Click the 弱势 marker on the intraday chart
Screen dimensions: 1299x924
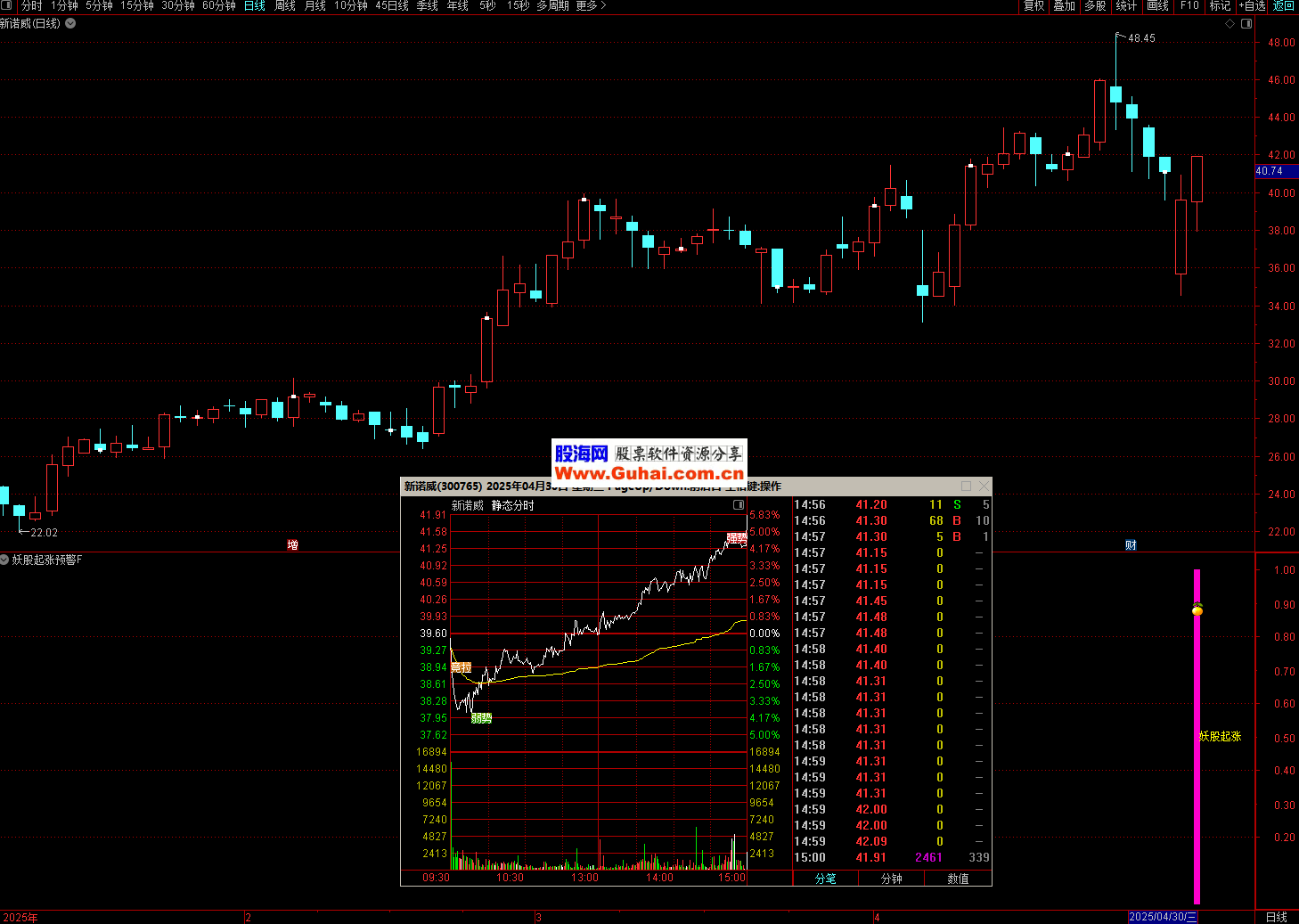[481, 718]
